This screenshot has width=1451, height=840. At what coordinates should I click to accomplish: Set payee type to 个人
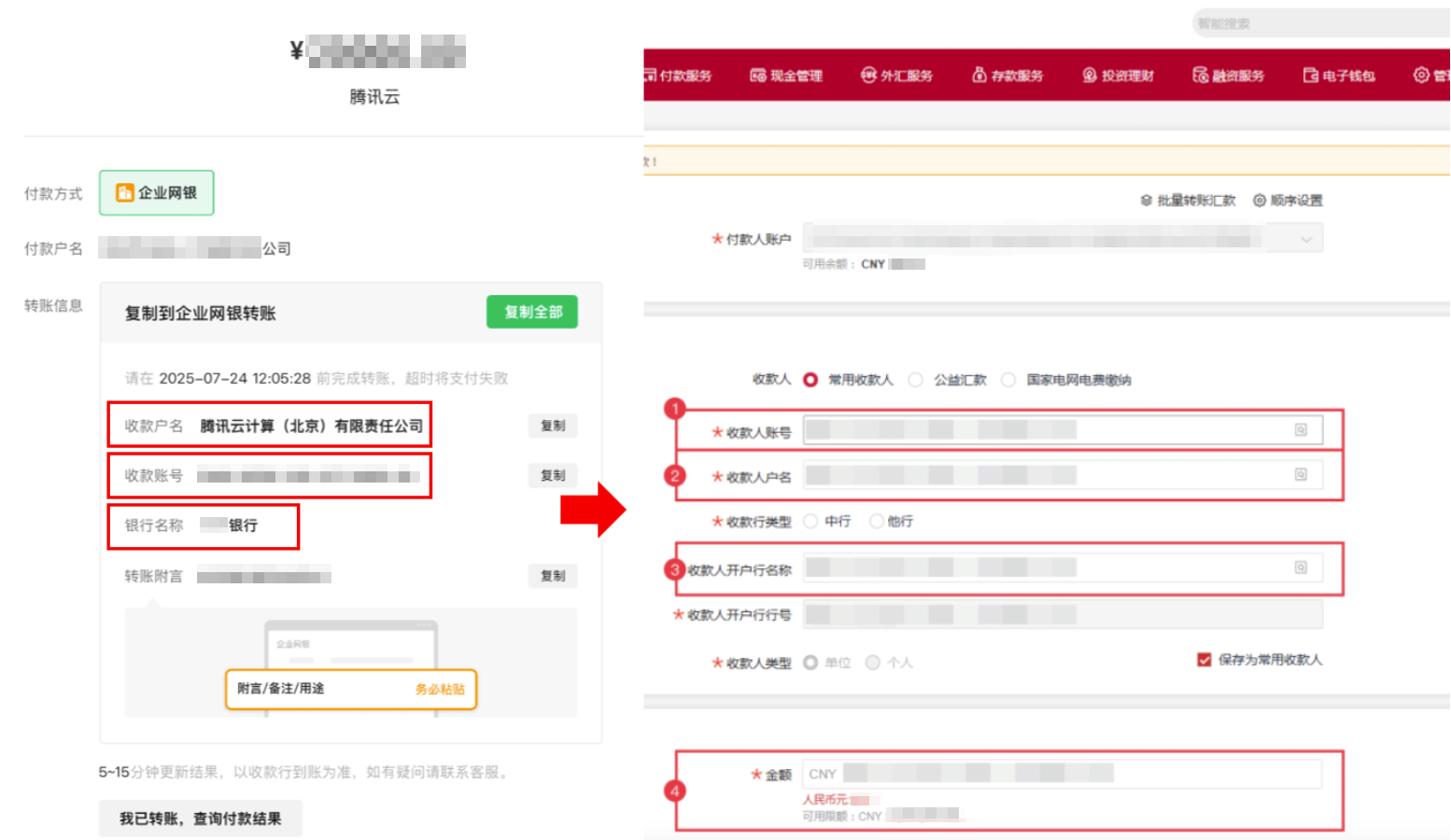tap(872, 663)
